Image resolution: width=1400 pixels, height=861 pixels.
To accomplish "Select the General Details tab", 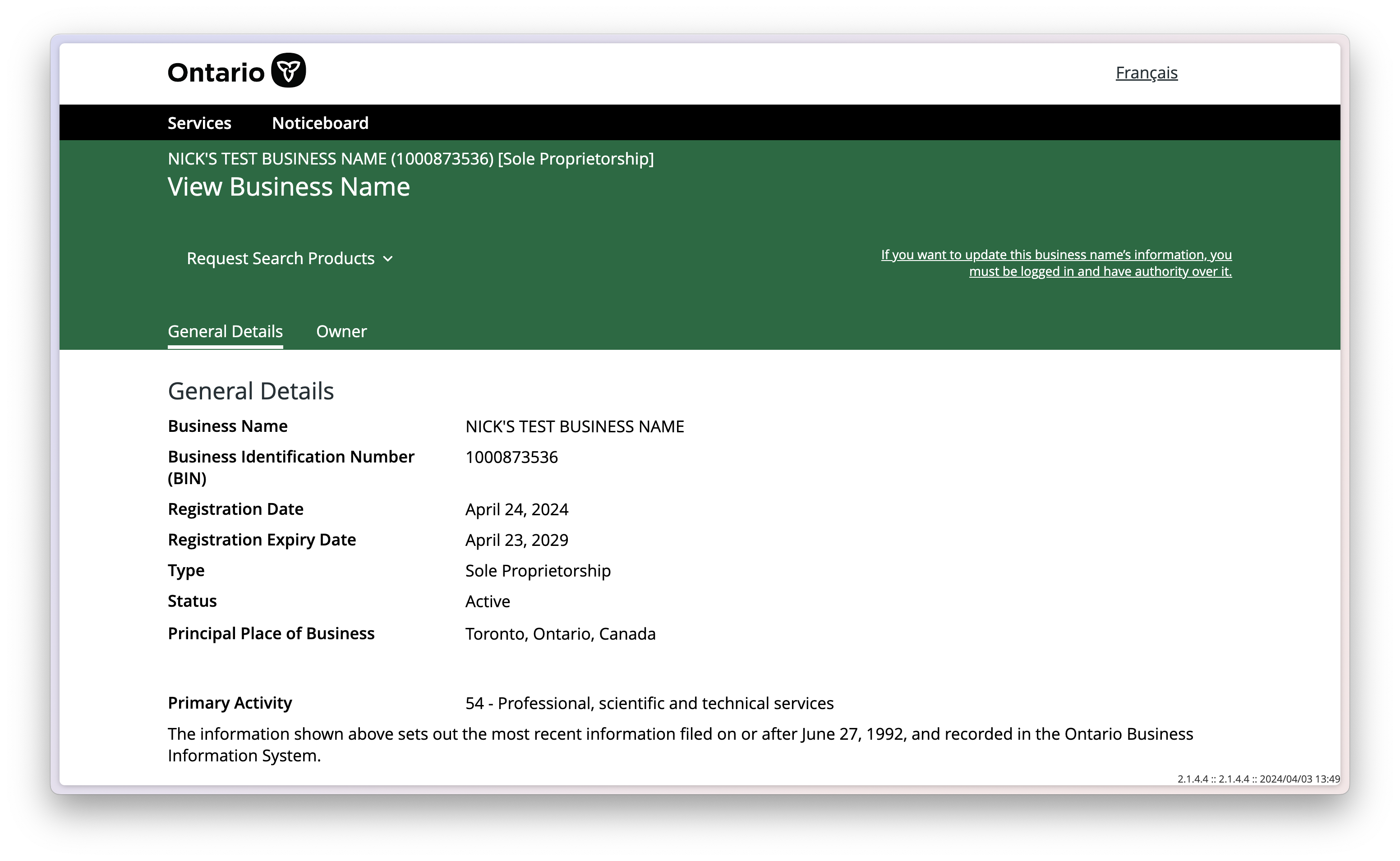I will (x=225, y=331).
